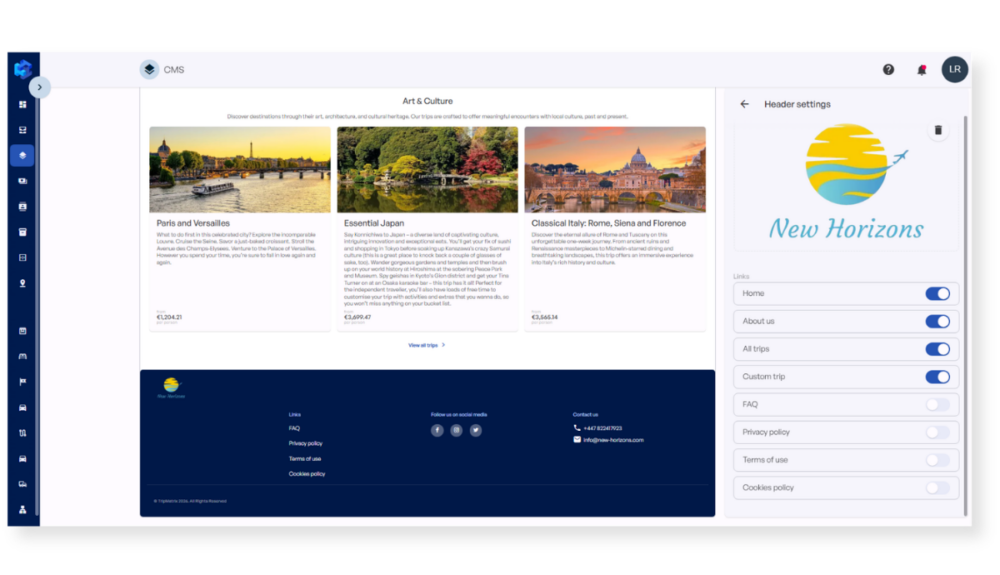Click the €3,699.47 price
This screenshot has width=1000, height=575.
tap(357, 317)
